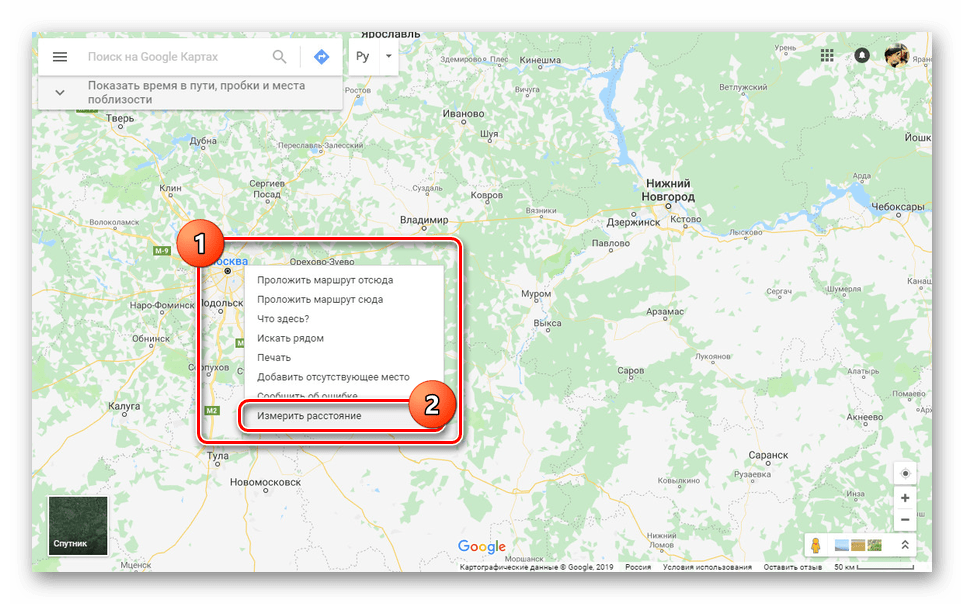Screen dimensions: 964x604
Task: Click the Владимир city label
Action: 424,220
